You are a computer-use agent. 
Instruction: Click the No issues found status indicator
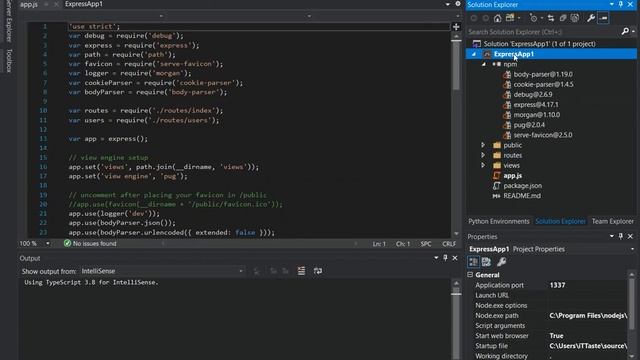coord(90,244)
